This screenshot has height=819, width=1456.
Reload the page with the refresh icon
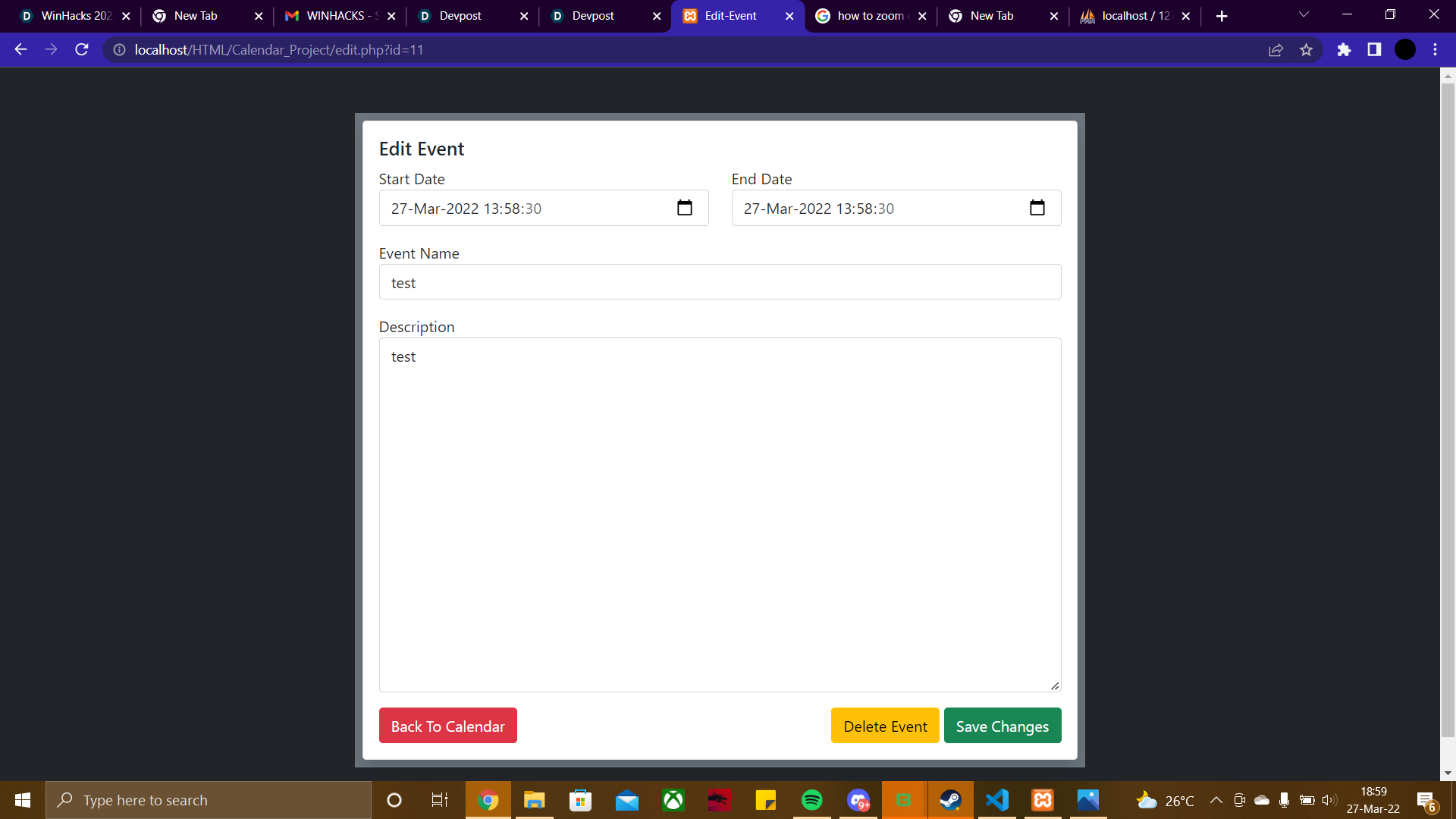coord(82,50)
